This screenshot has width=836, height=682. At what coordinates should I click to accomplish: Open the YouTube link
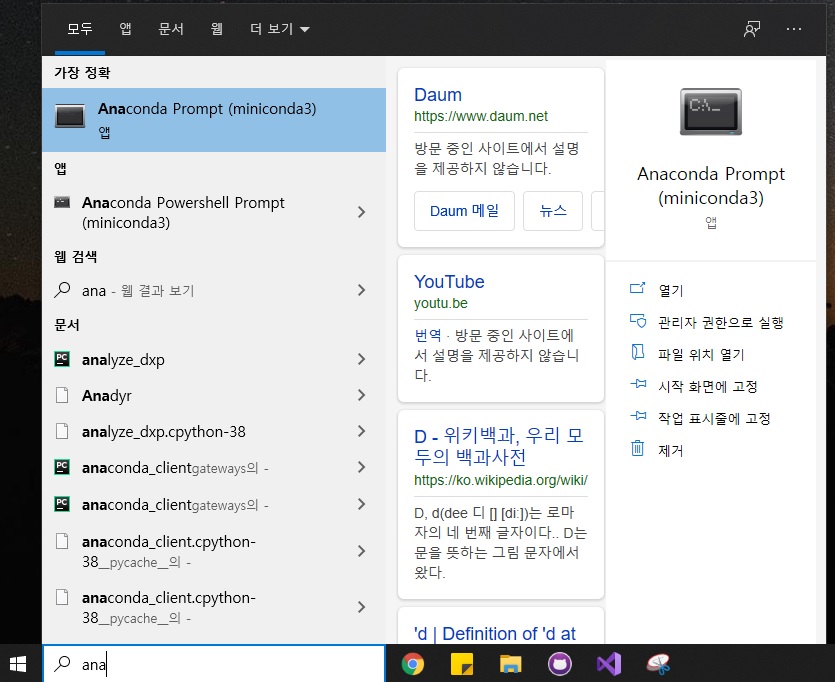point(449,282)
